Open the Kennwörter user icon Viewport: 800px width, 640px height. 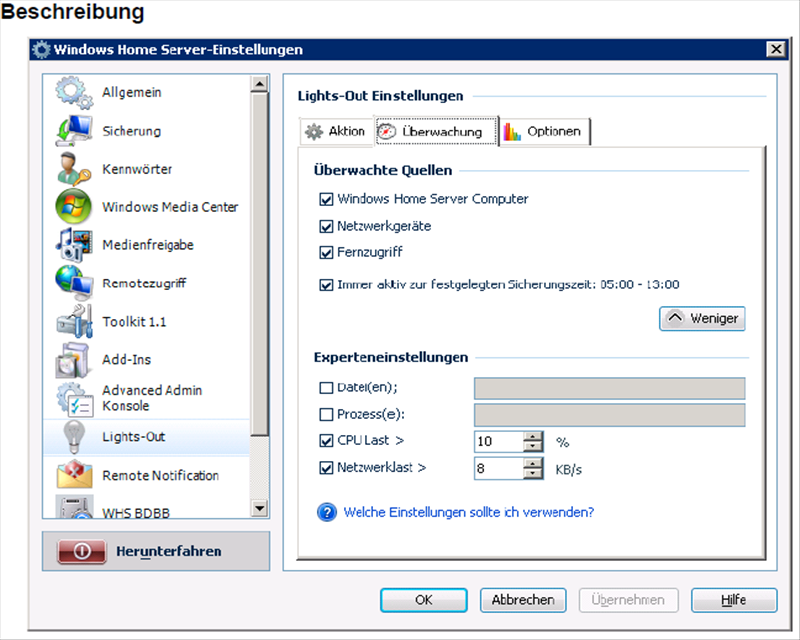pyautogui.click(x=74, y=169)
